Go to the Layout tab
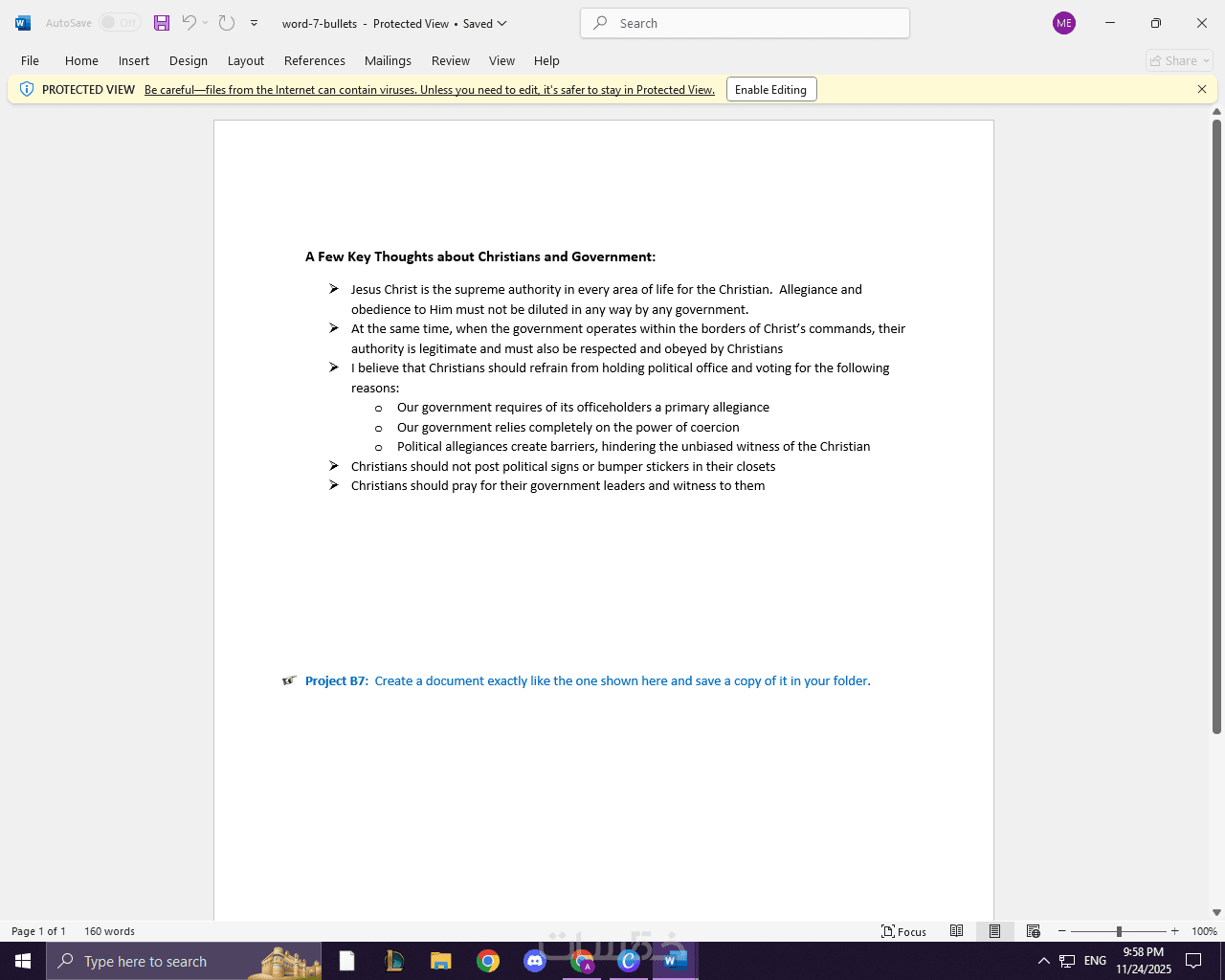Viewport: 1225px width, 980px height. coord(246,60)
